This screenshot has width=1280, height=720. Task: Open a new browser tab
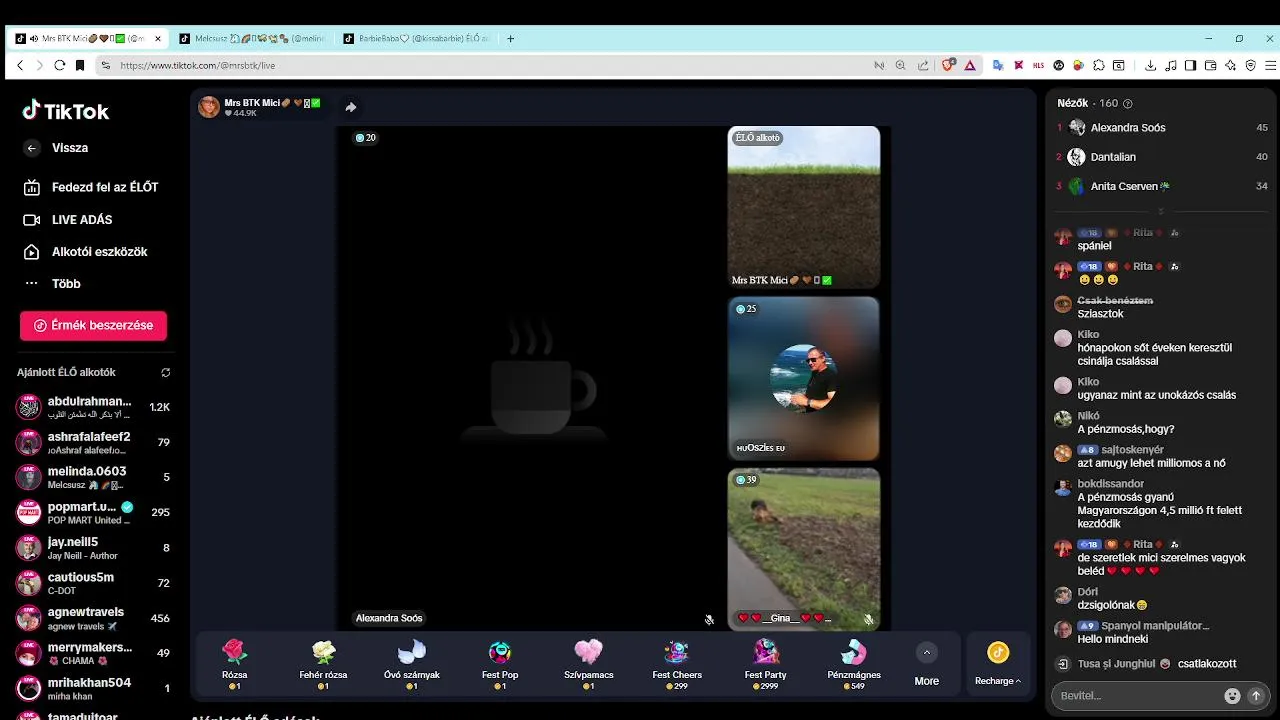pyautogui.click(x=510, y=38)
